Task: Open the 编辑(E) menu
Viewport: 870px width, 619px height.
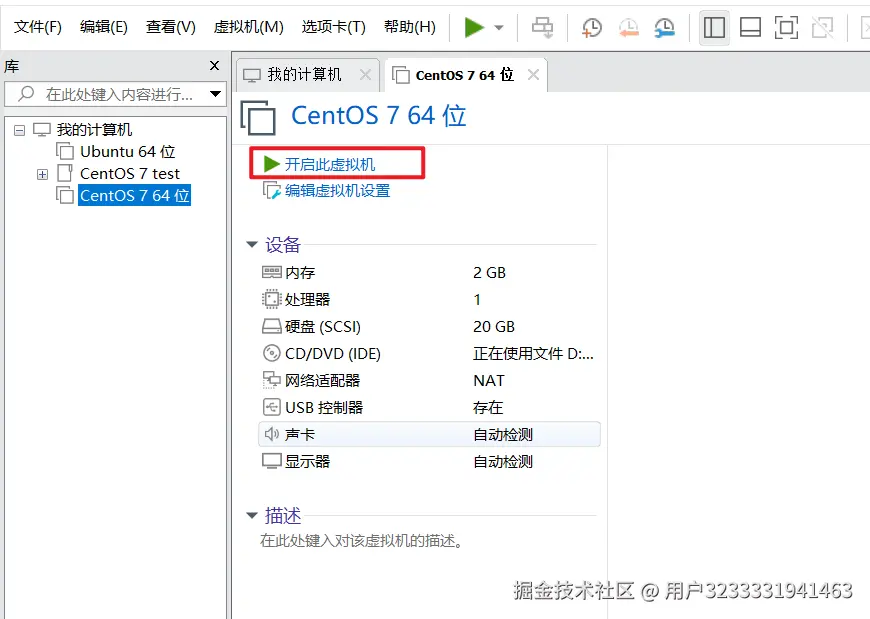Action: pyautogui.click(x=104, y=26)
